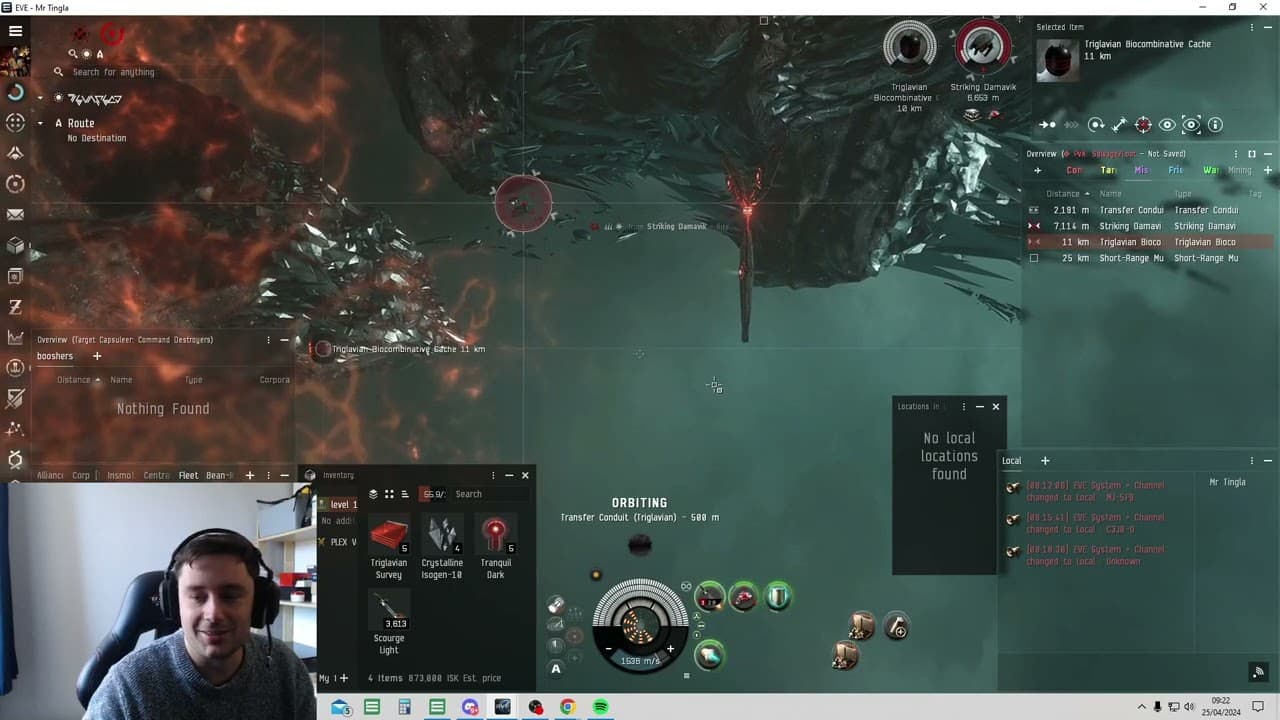Select PLEX Vault in Inventory tree
Image resolution: width=1280 pixels, height=720 pixels.
(x=338, y=542)
